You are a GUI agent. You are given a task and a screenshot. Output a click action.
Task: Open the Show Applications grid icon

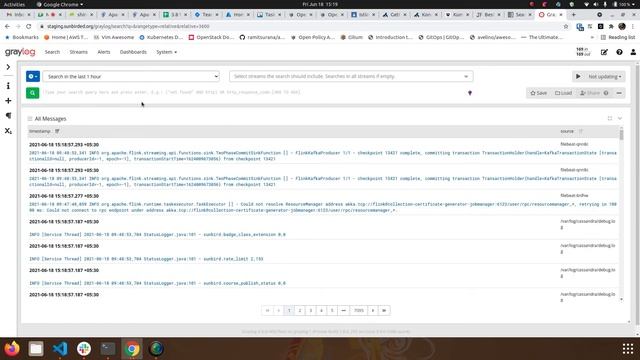click(628, 349)
